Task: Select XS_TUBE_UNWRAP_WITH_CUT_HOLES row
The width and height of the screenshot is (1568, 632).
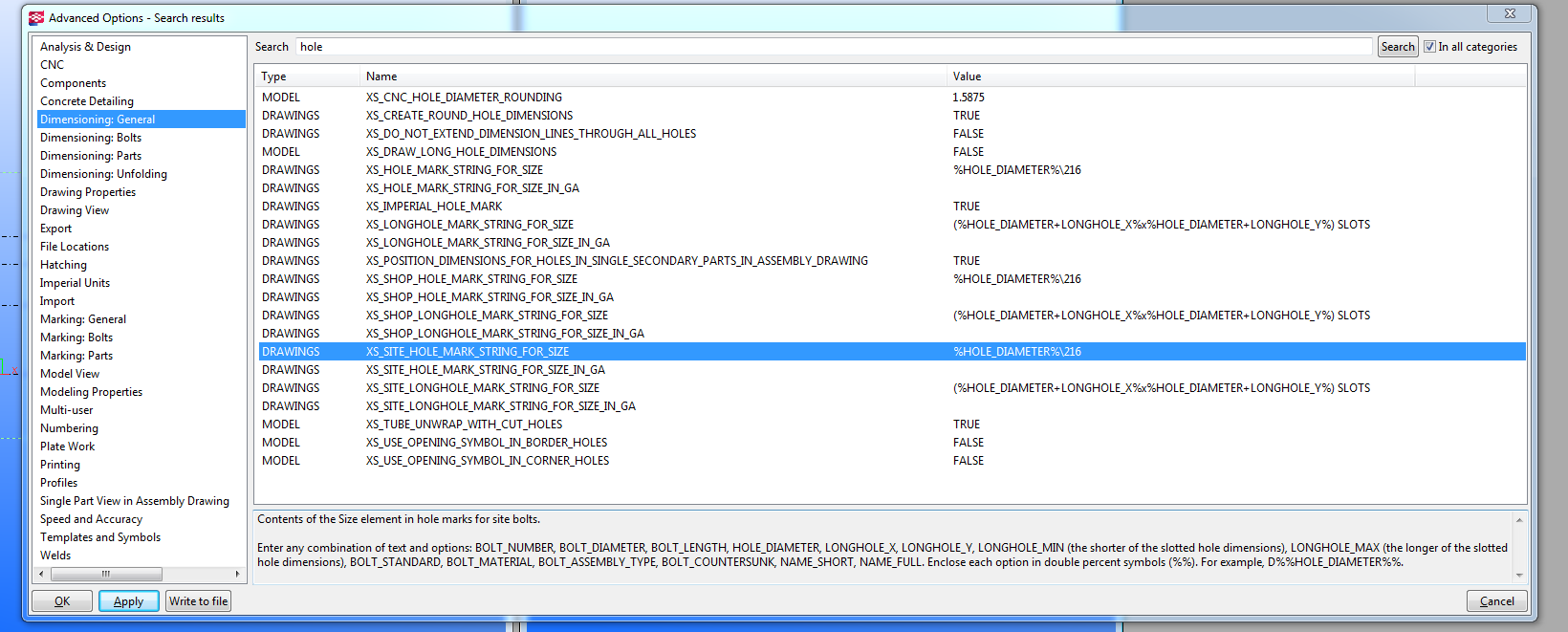Action: click(x=891, y=425)
